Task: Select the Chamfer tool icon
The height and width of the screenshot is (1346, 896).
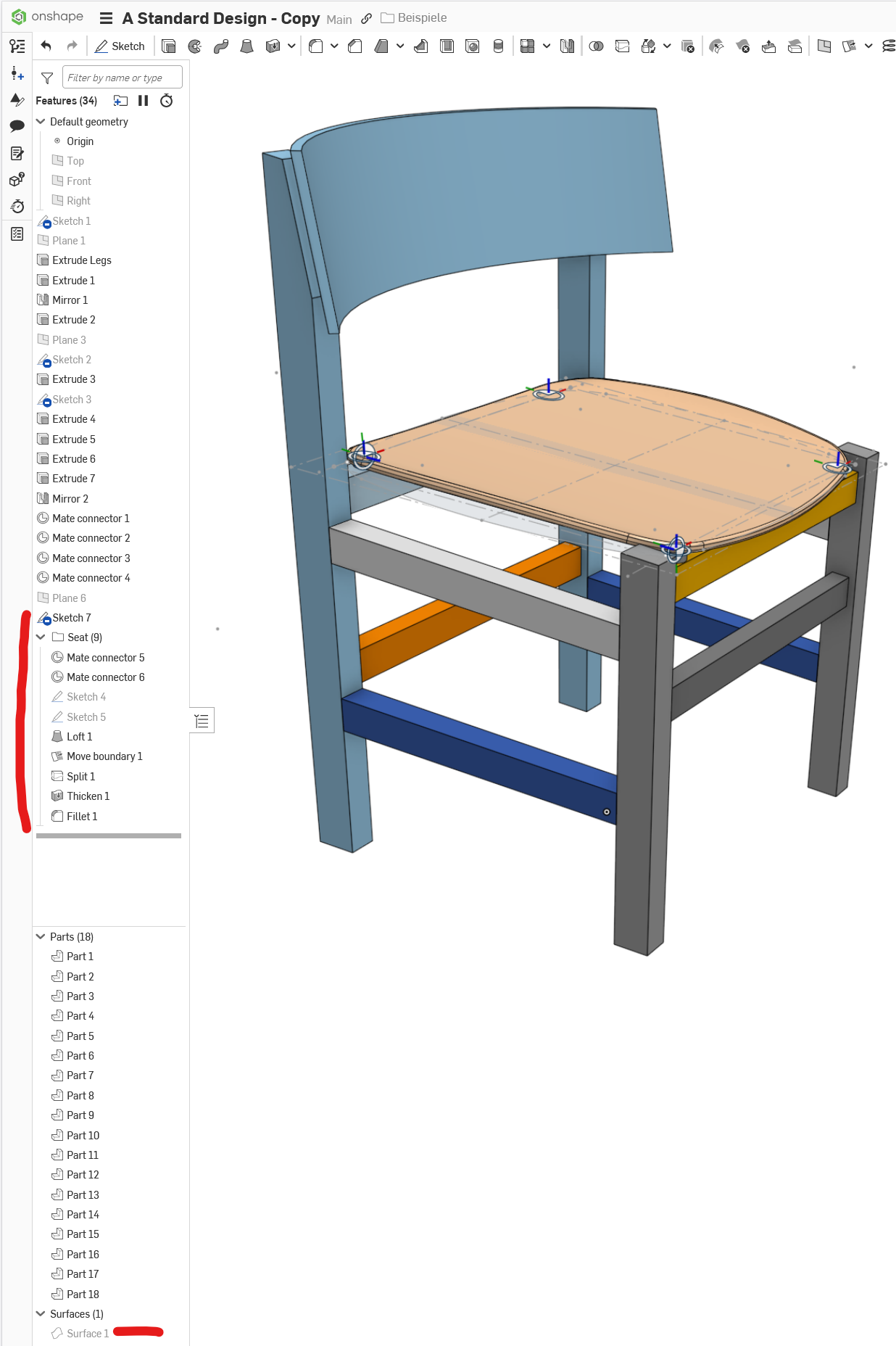Action: click(x=355, y=46)
